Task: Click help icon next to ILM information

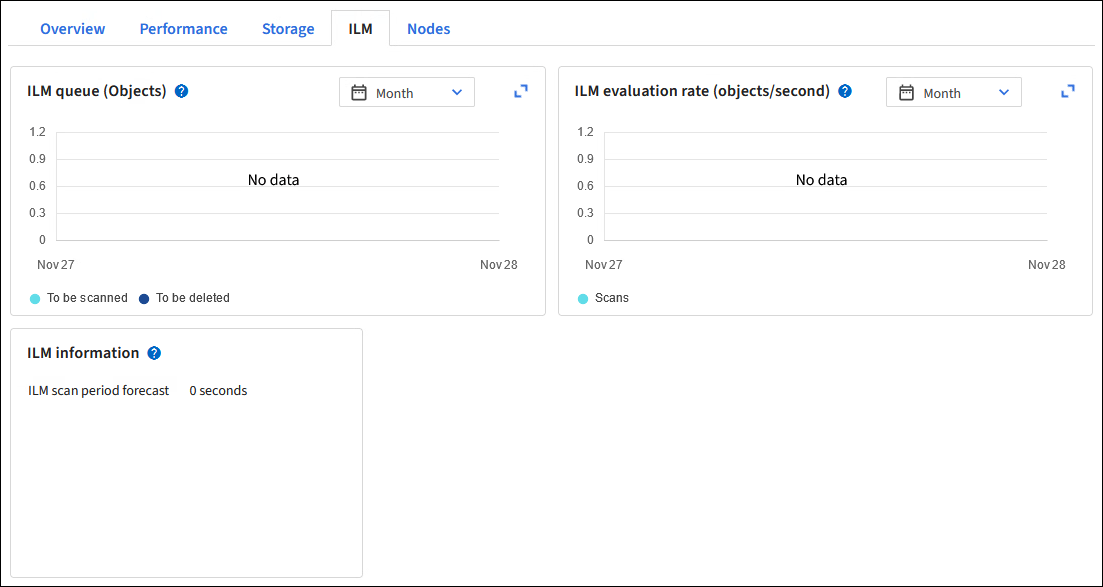Action: tap(154, 353)
